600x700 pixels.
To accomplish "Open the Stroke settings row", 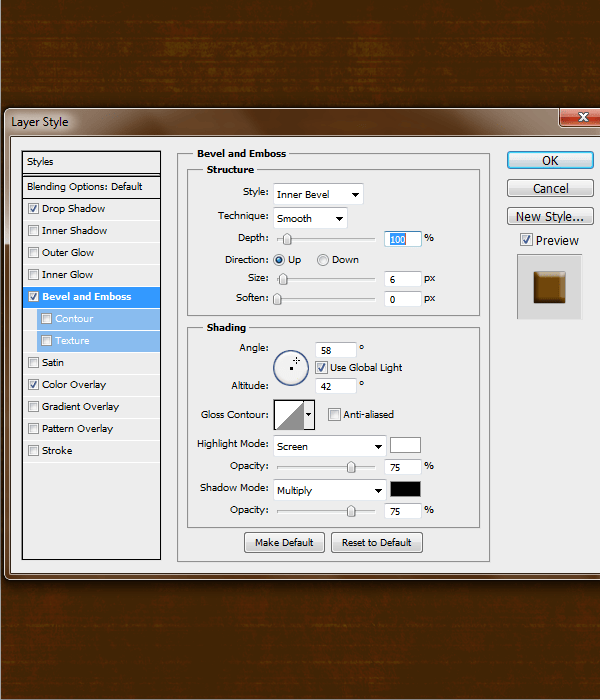I will click(91, 450).
